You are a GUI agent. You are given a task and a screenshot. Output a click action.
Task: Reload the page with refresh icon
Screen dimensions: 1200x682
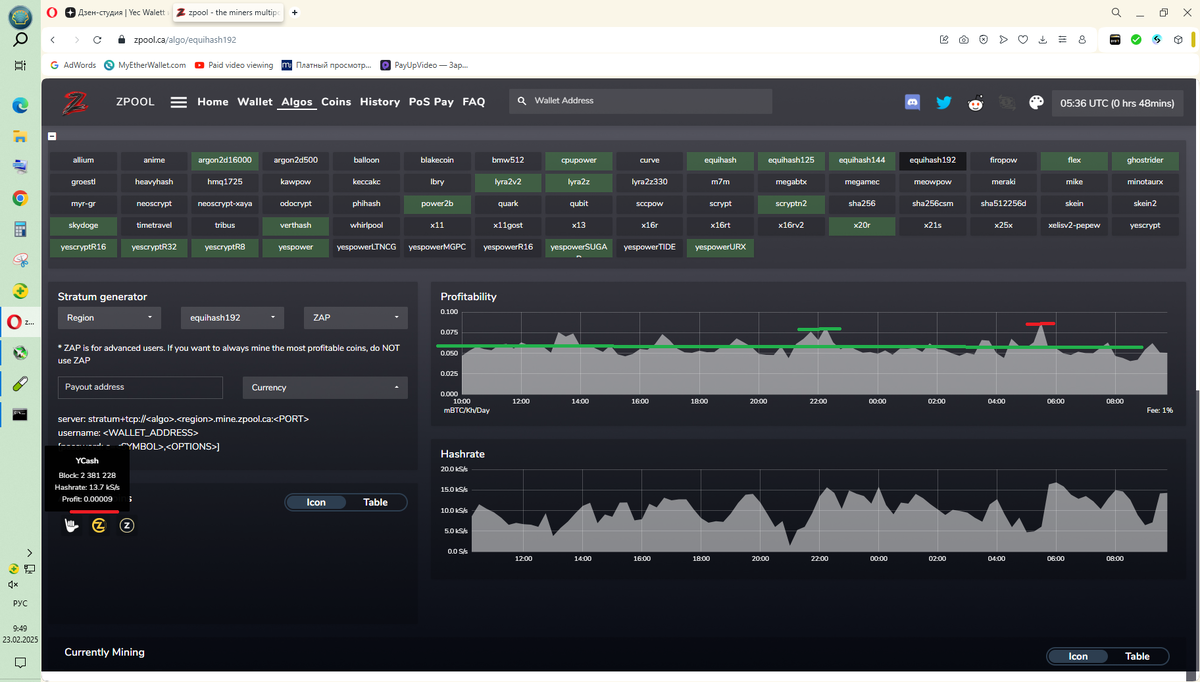click(97, 40)
